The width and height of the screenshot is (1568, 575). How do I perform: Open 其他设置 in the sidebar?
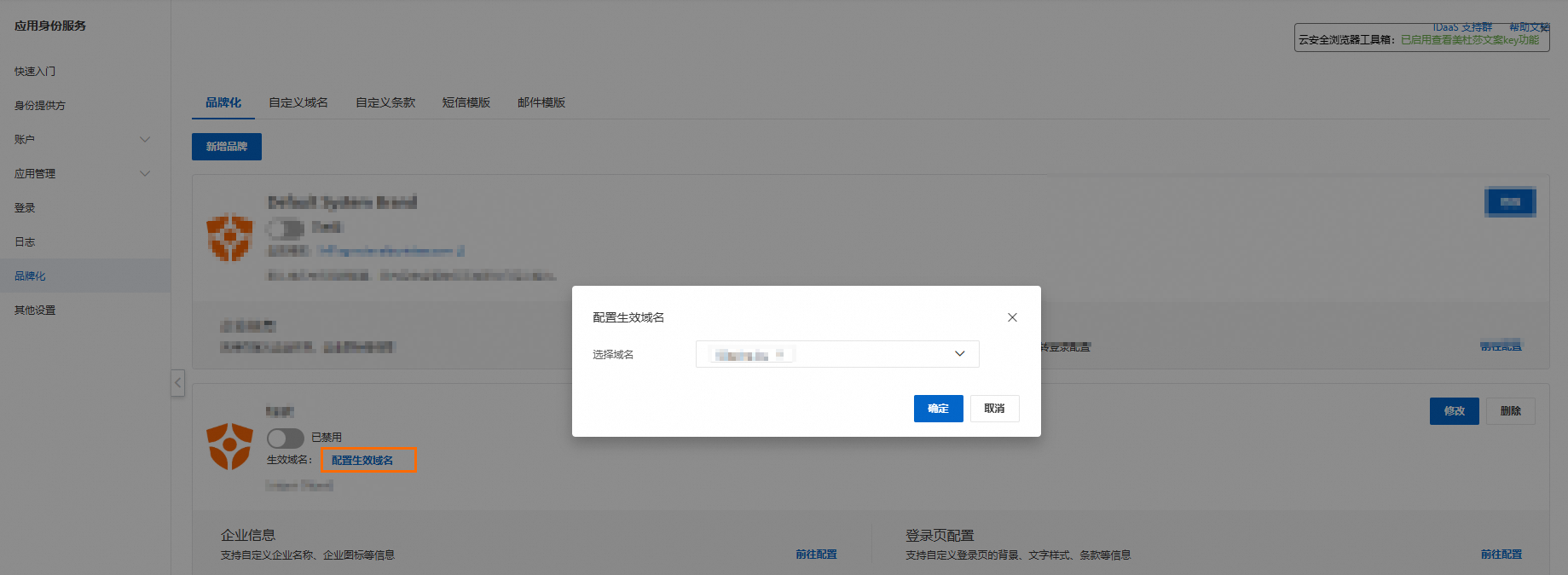coord(85,311)
